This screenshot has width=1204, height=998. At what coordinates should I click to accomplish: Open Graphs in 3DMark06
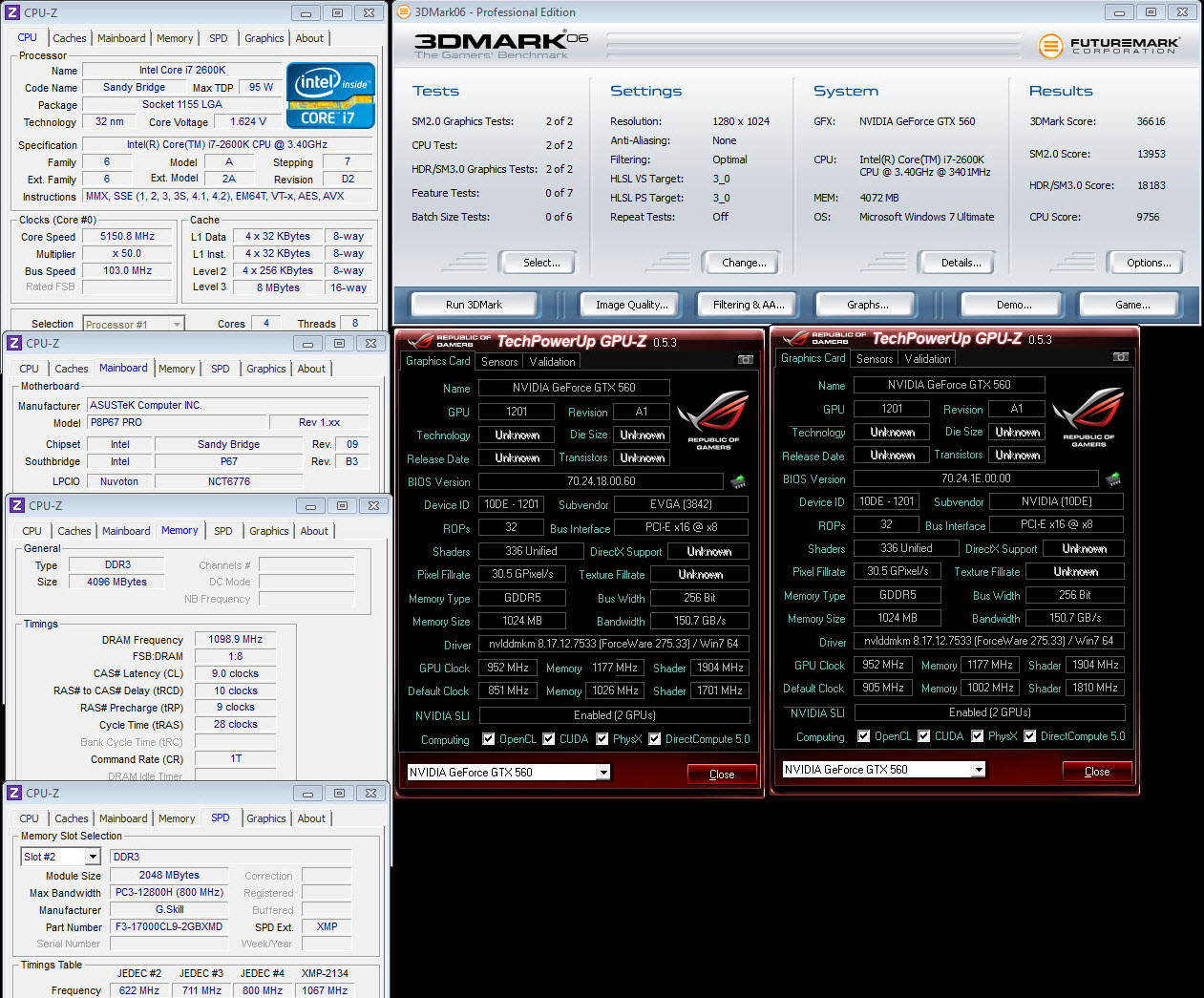coord(868,305)
